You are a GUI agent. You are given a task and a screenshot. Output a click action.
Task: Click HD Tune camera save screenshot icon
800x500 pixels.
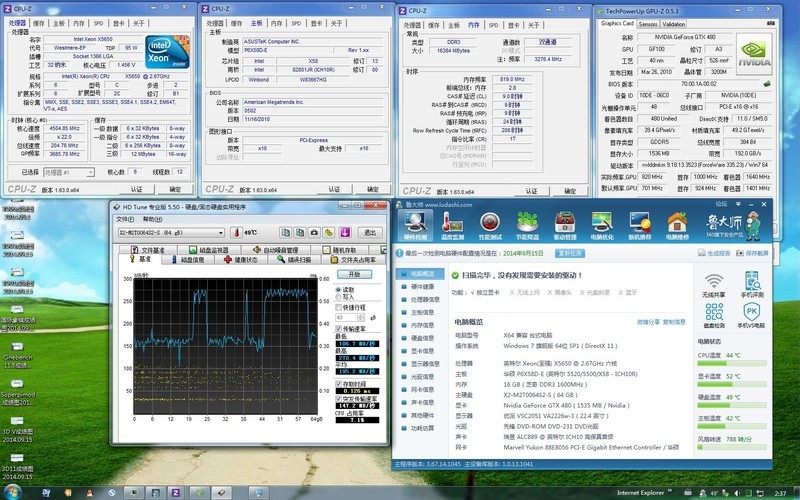[314, 233]
